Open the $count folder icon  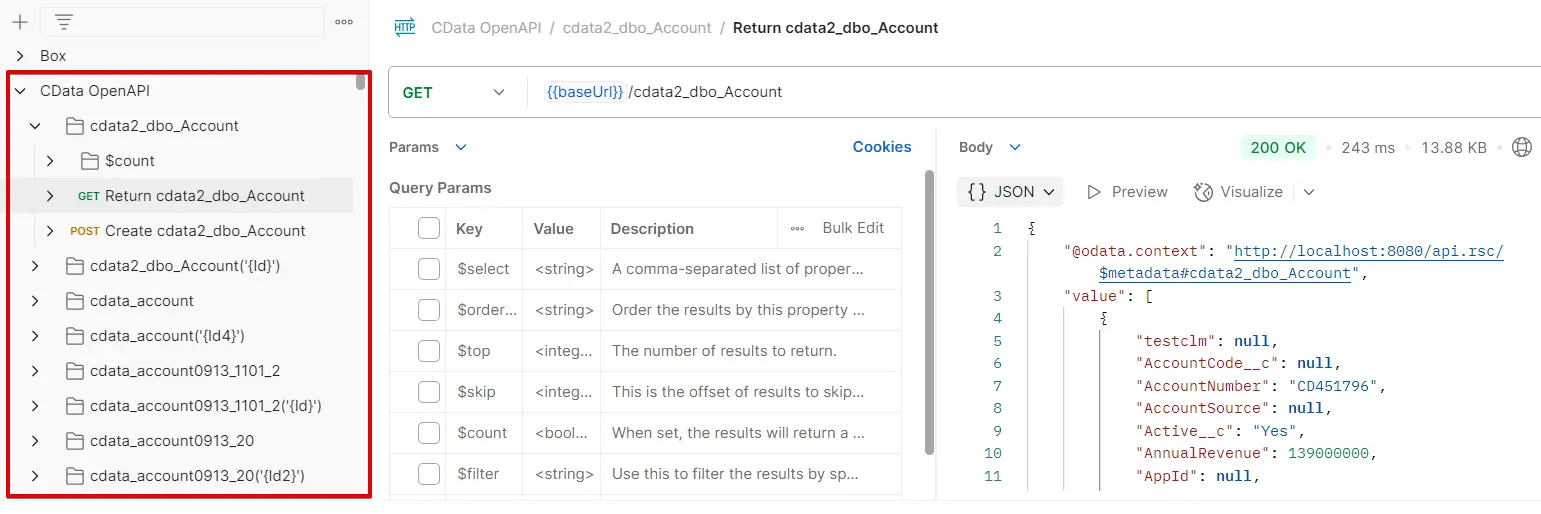click(89, 161)
